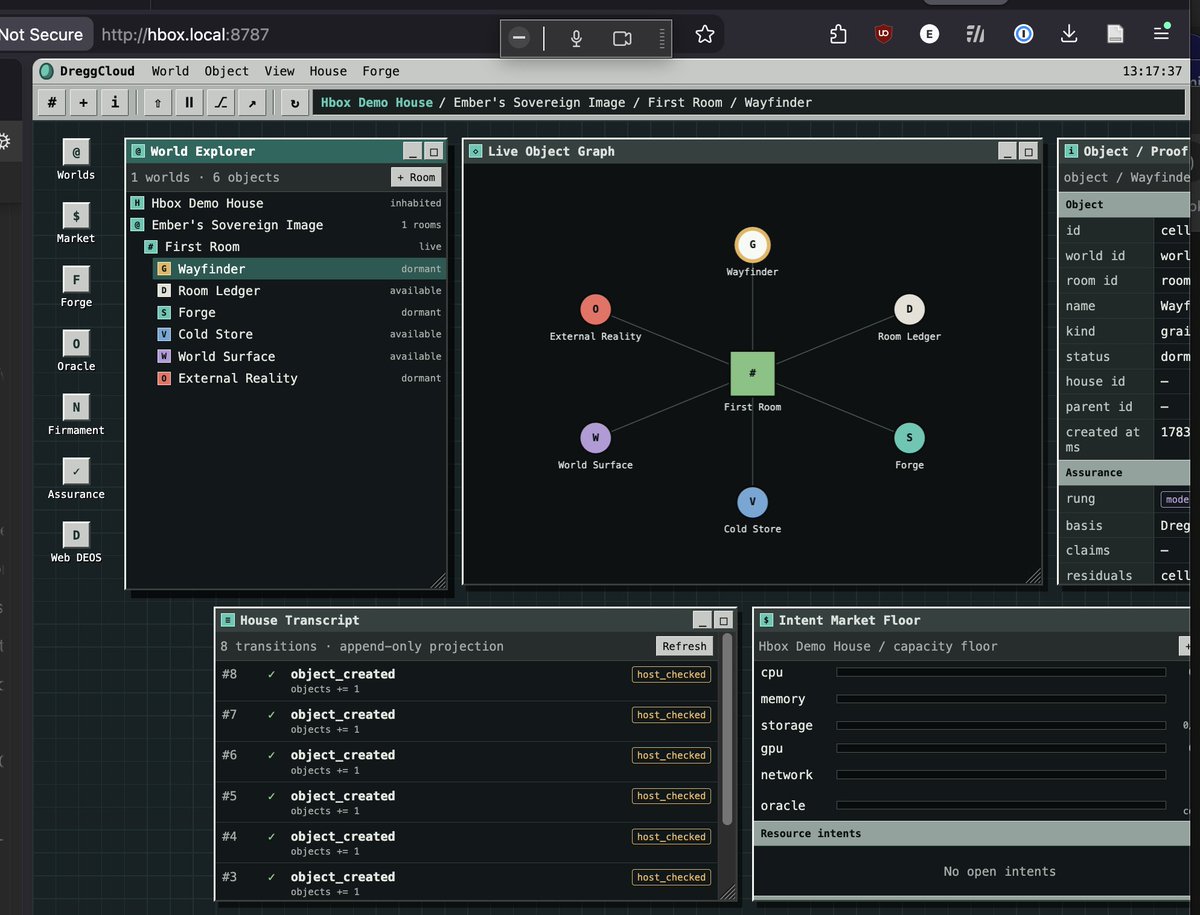This screenshot has height=915, width=1200.
Task: Select World Surface in World Explorer
Action: 299,357
